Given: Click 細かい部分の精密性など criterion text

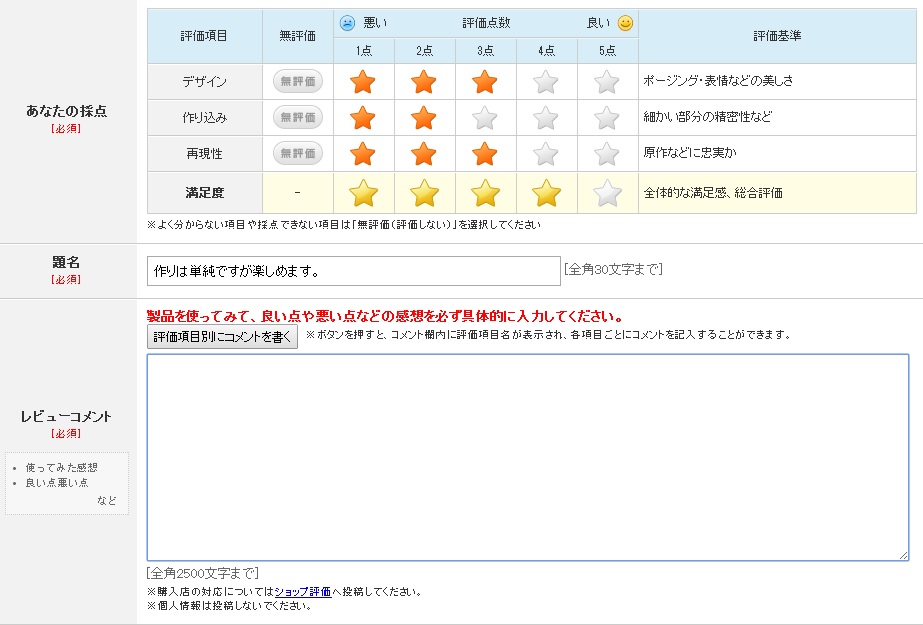Looking at the screenshot, I should point(707,117).
